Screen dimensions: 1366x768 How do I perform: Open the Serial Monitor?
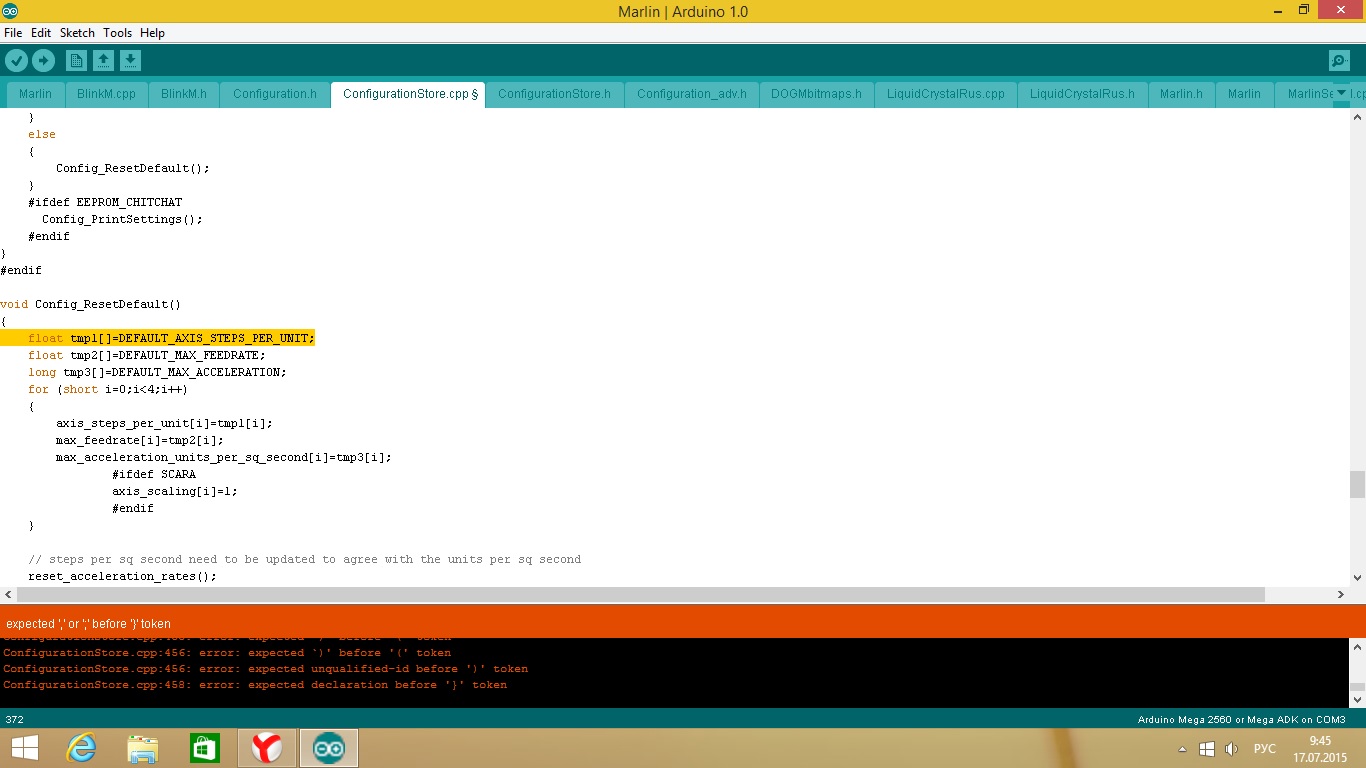coord(1339,61)
